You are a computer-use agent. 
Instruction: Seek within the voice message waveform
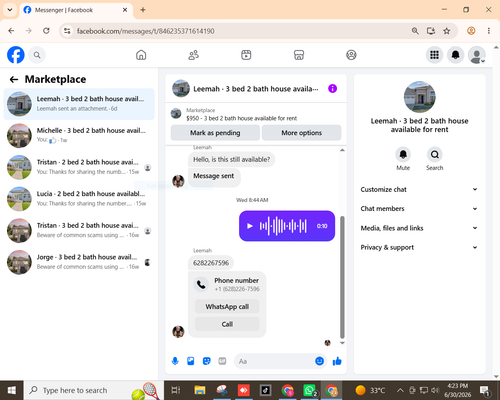(x=283, y=226)
